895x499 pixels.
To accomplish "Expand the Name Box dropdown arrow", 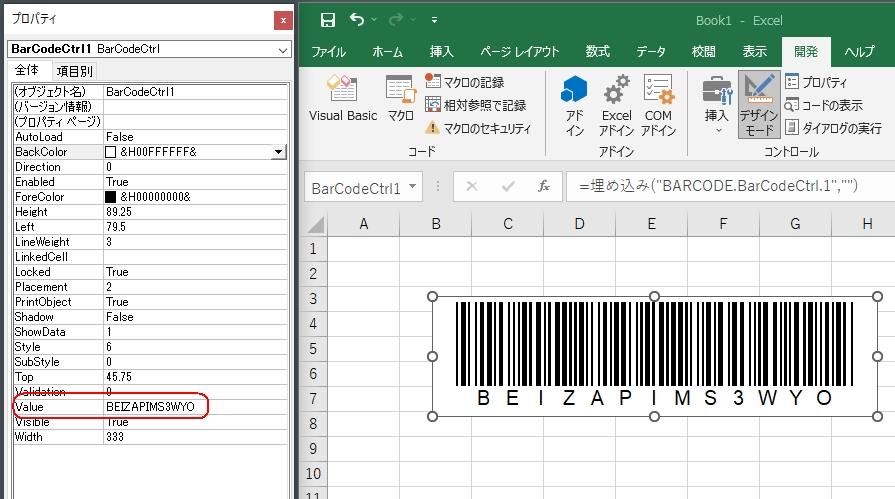I will 413,187.
